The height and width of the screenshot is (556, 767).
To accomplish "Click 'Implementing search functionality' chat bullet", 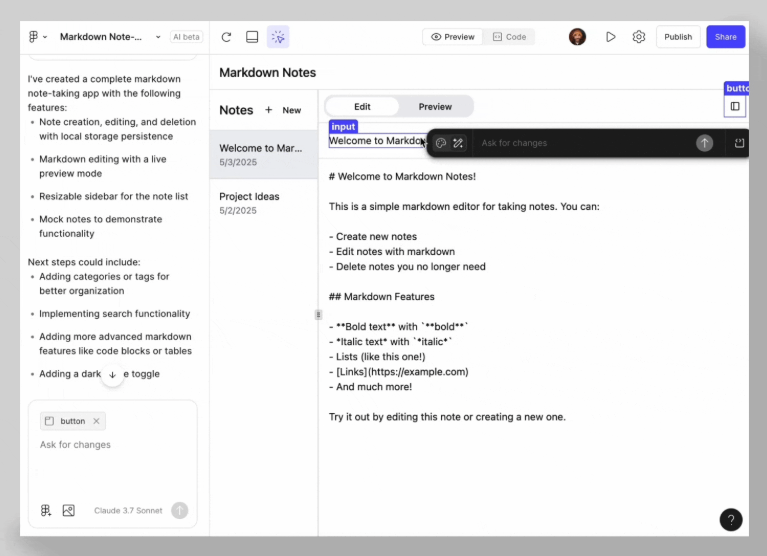I will (114, 313).
